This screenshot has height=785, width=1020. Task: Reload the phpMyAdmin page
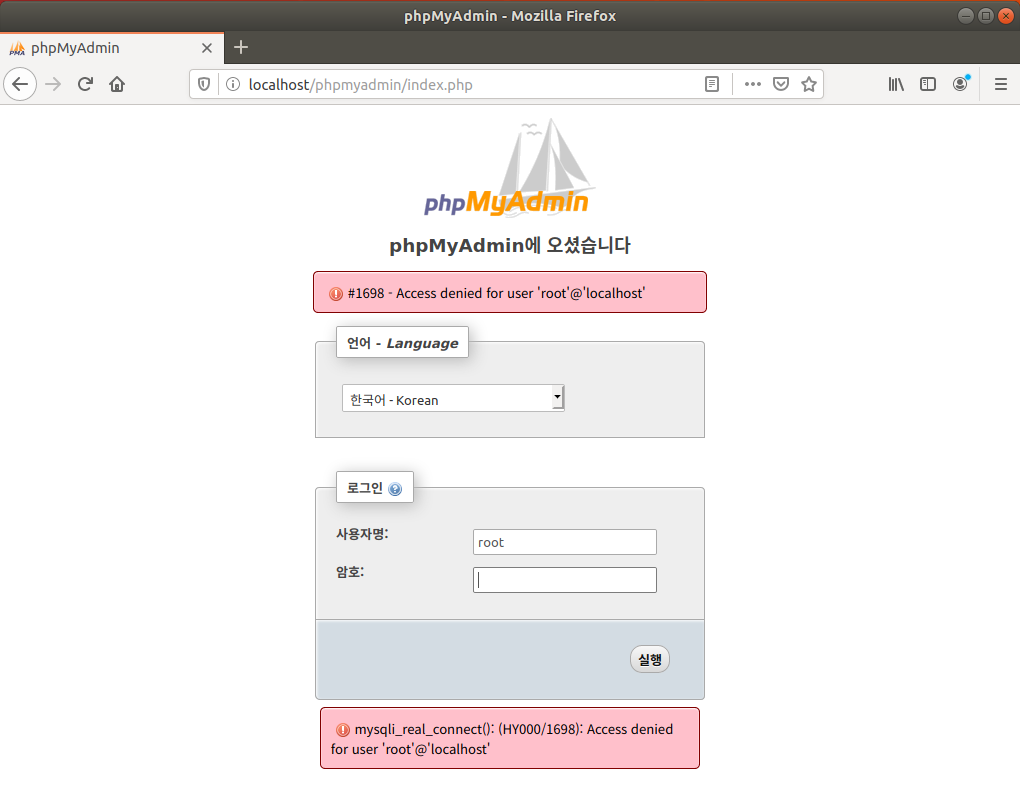click(x=85, y=85)
